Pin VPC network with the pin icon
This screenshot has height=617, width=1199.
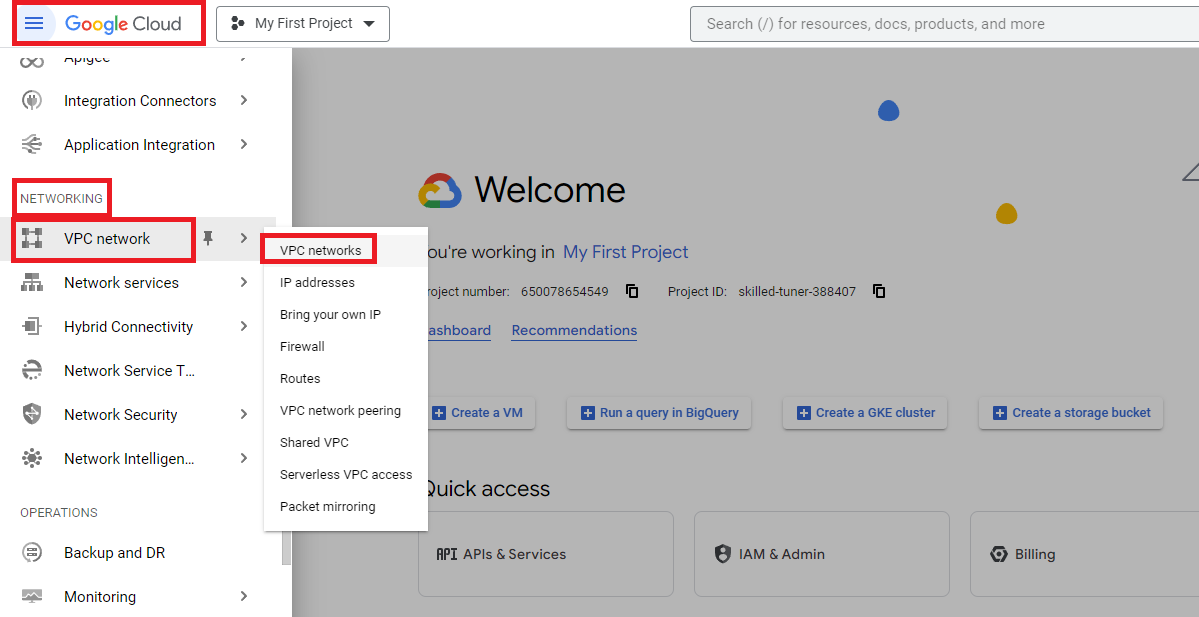[208, 239]
